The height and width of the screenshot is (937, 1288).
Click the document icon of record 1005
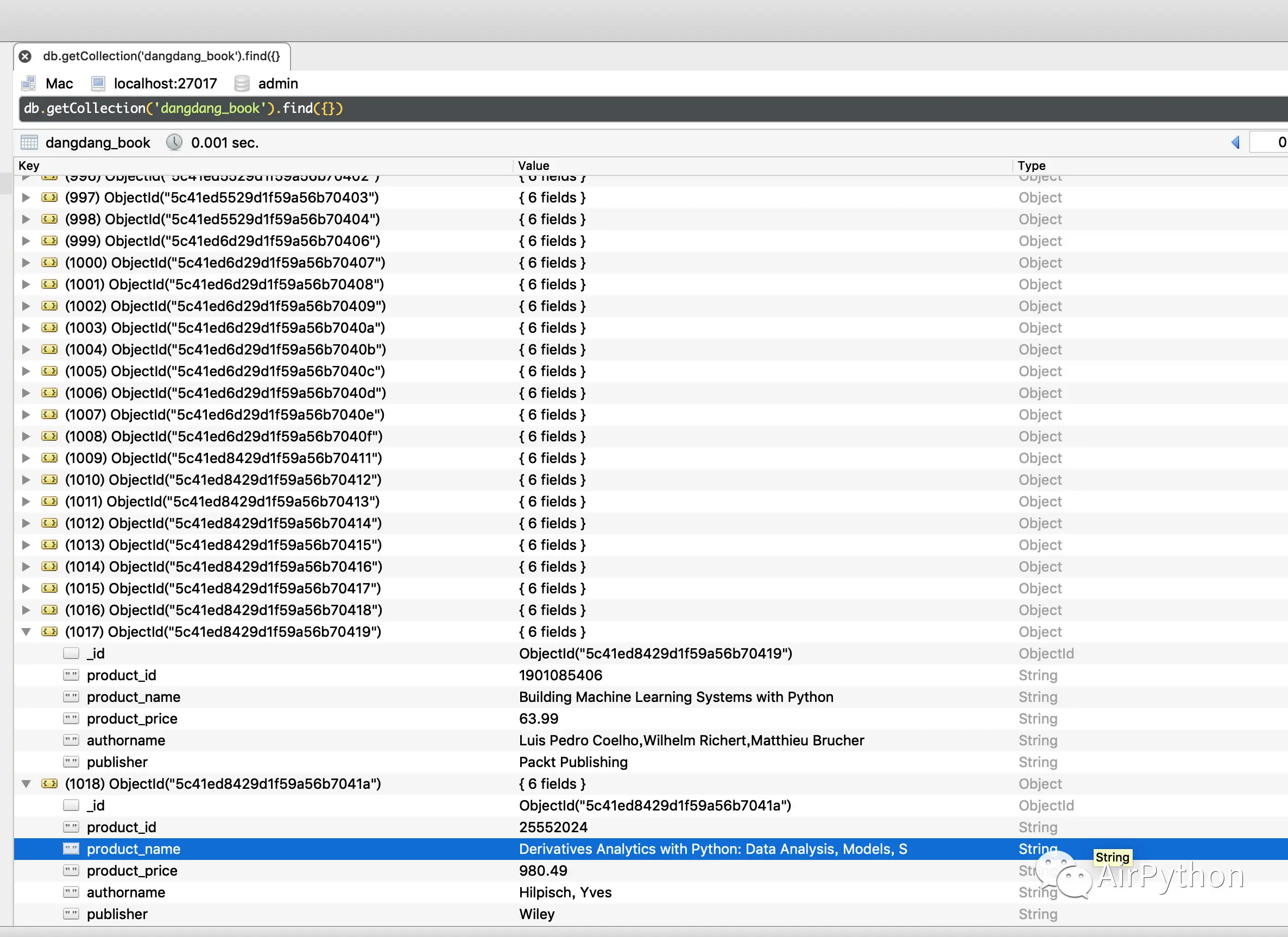(50, 371)
